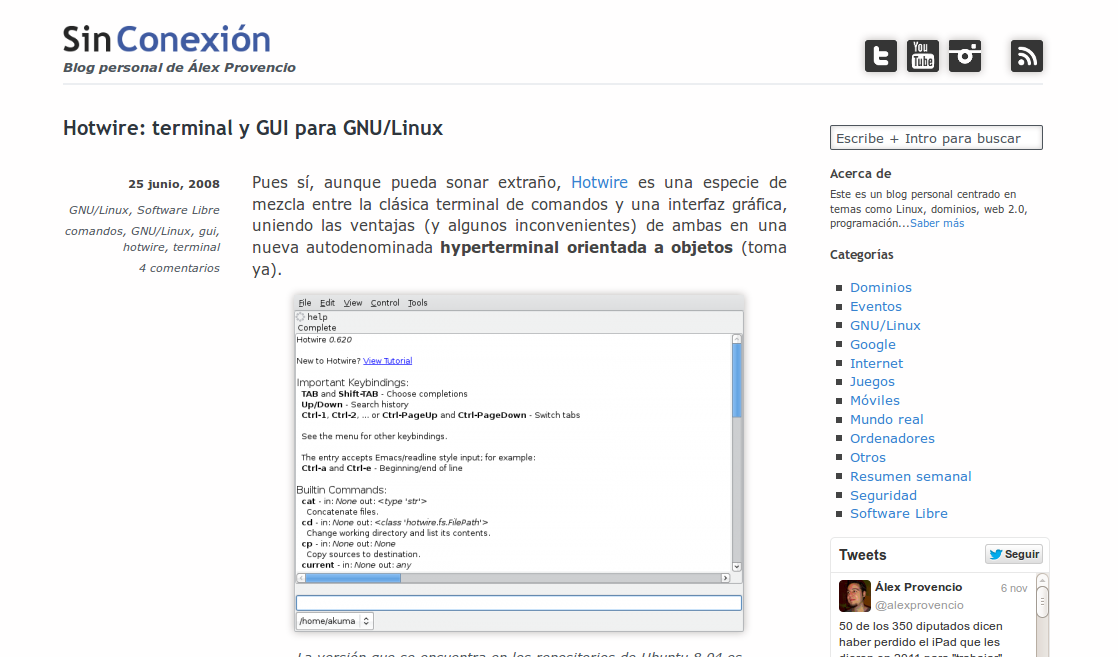Open the Instagram camera icon in the header
Viewport: 1118px width, 657px height.
point(965,56)
